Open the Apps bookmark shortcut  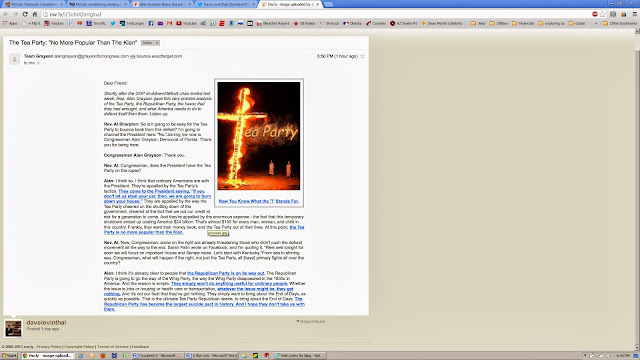(x=10, y=23)
